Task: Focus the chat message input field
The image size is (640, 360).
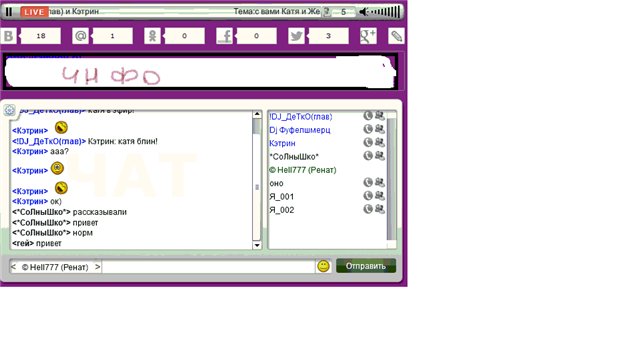Action: 208,267
